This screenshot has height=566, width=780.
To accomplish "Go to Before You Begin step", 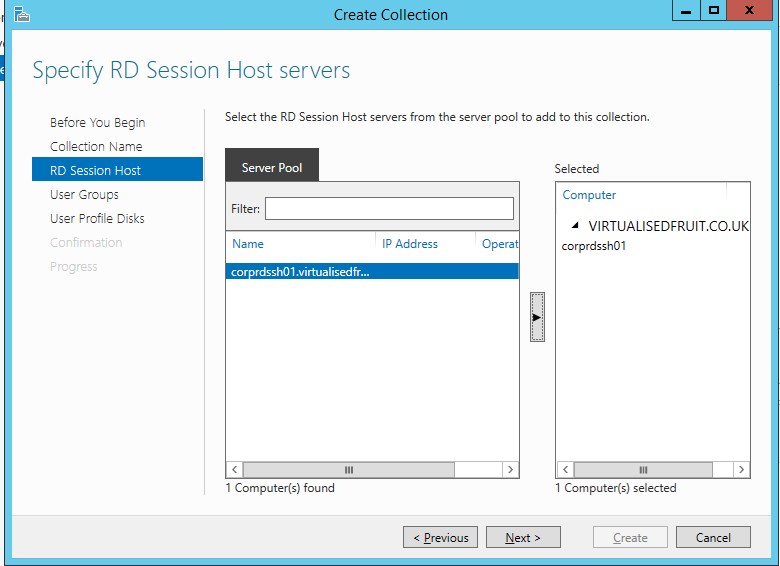I will (98, 123).
